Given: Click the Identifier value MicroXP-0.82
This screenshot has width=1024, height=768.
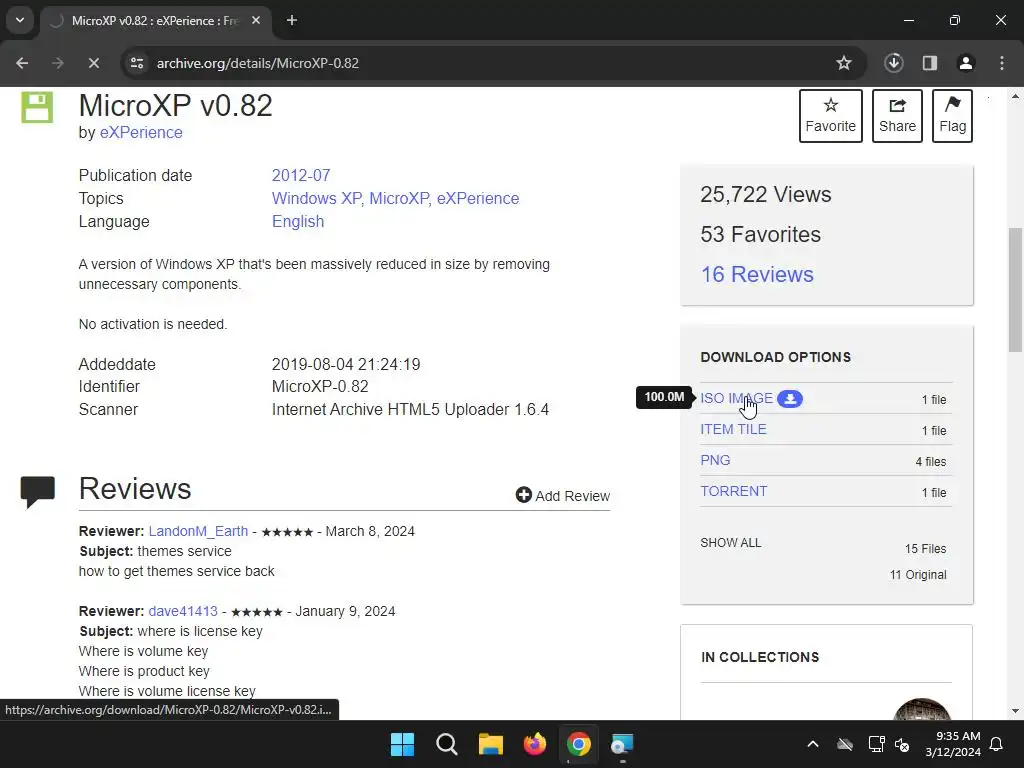Looking at the screenshot, I should (x=320, y=387).
